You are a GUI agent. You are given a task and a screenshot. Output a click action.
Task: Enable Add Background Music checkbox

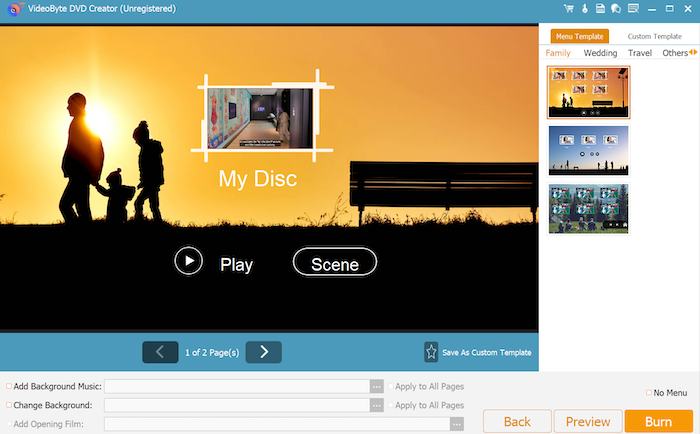pos(9,386)
